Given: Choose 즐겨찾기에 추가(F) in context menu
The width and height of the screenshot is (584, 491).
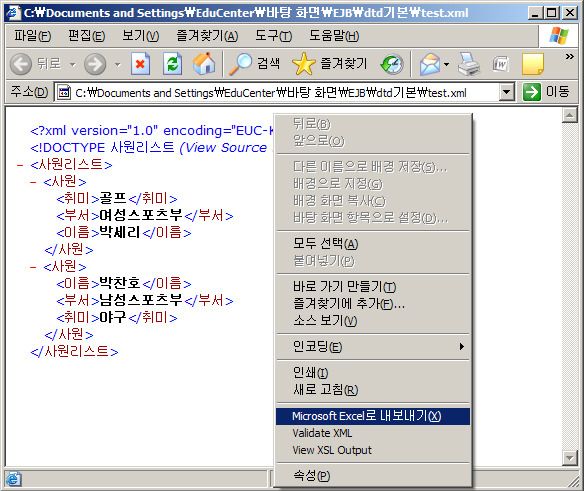Looking at the screenshot, I should [x=373, y=304].
